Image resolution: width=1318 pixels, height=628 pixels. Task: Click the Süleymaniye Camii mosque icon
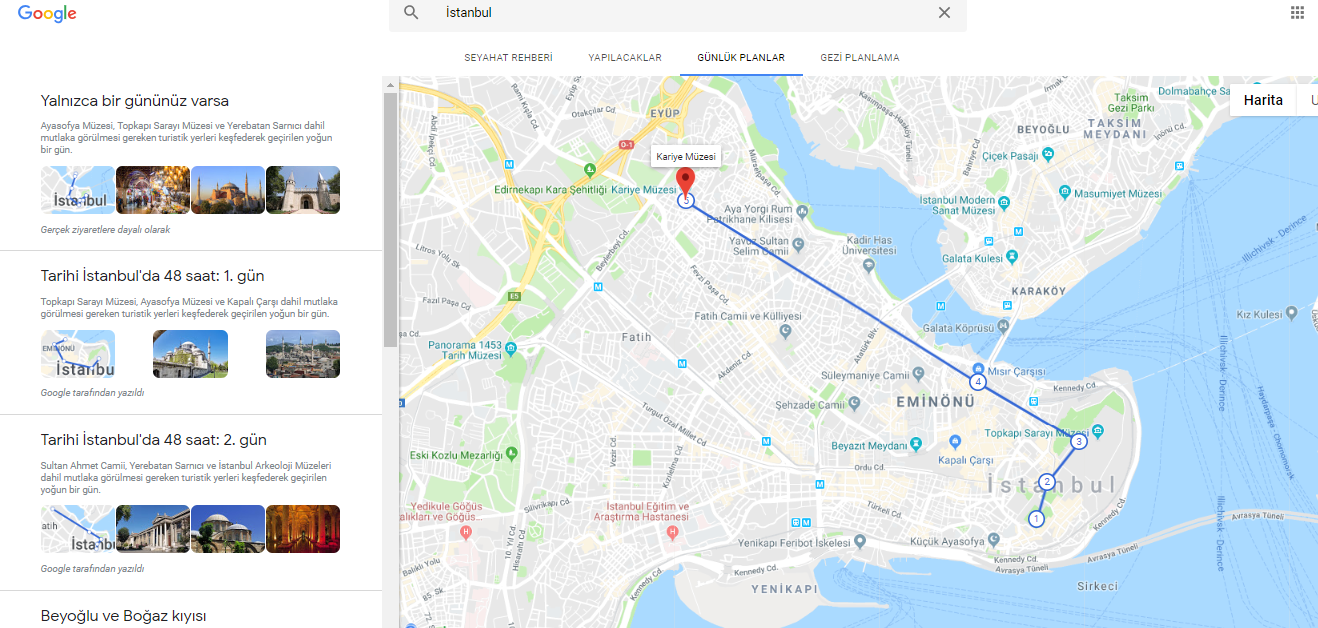[x=919, y=375]
